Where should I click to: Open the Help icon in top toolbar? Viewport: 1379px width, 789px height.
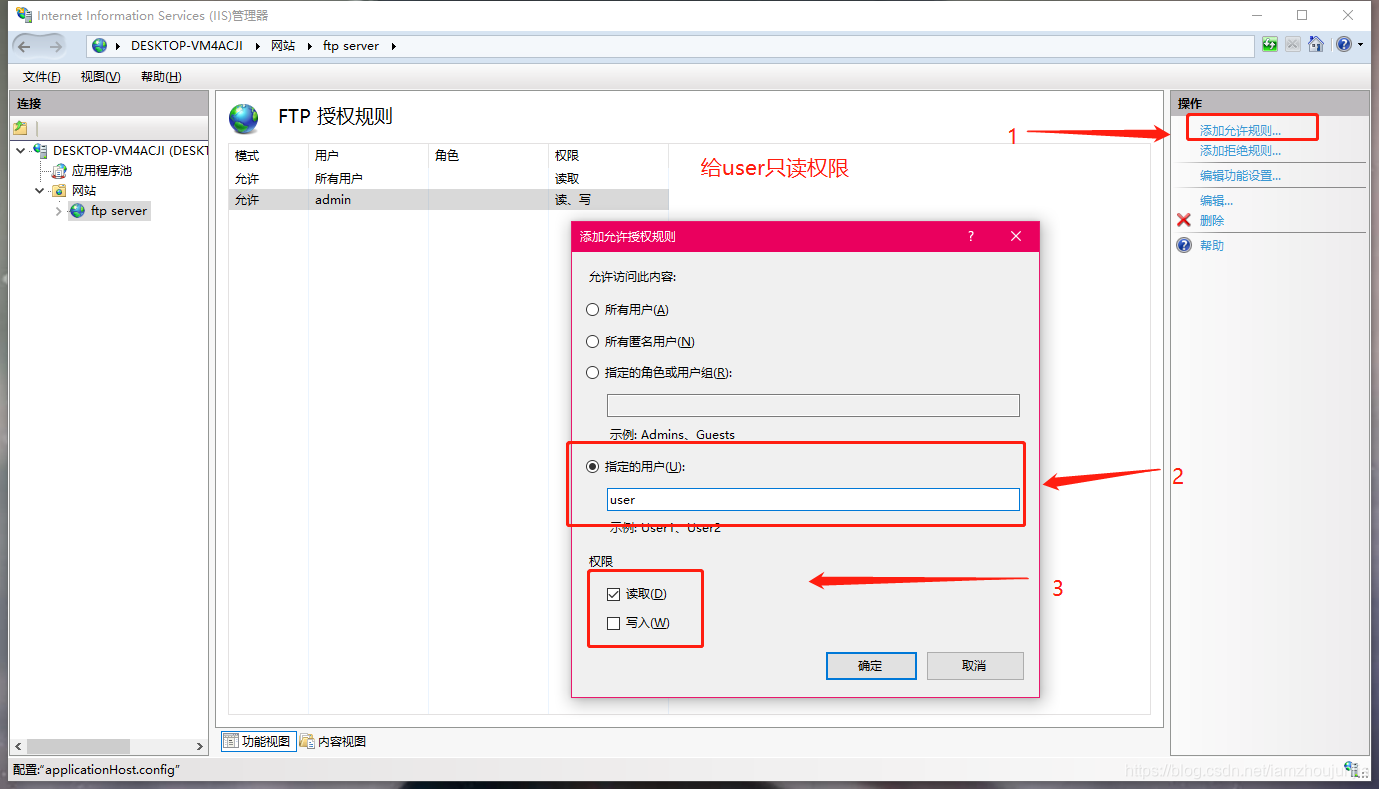(1344, 45)
